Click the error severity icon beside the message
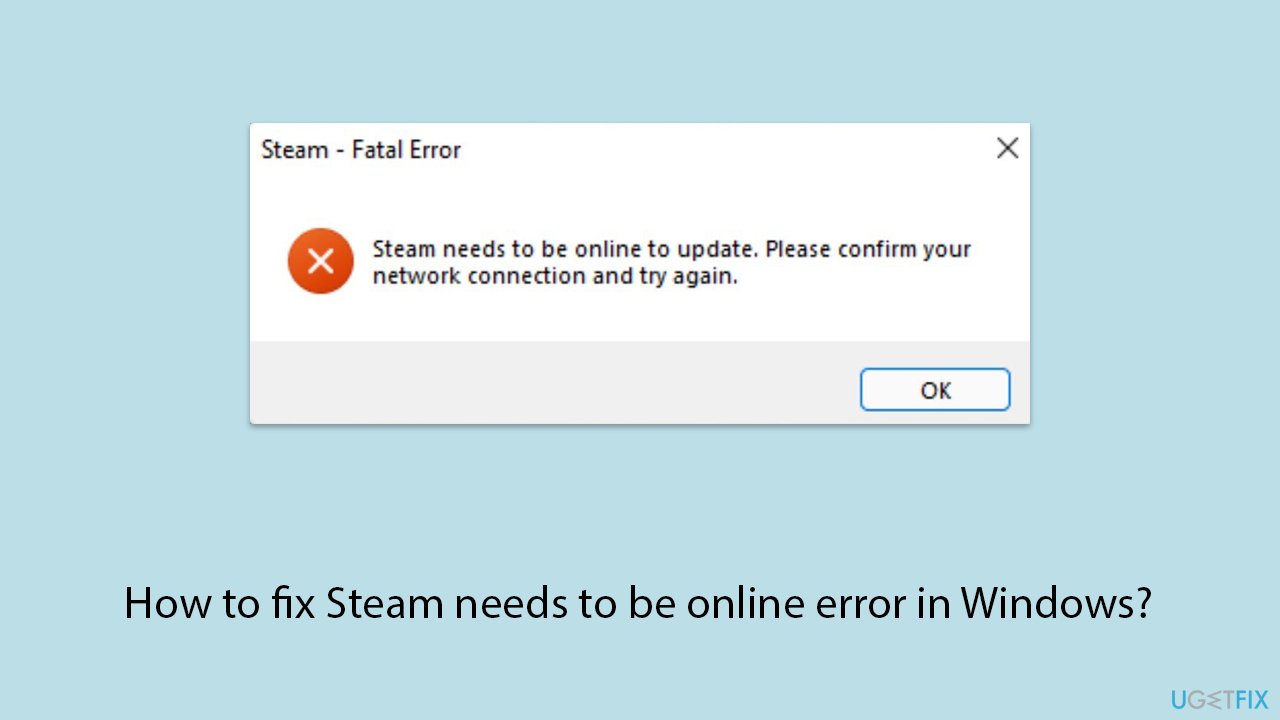The height and width of the screenshot is (720, 1280). coord(320,261)
